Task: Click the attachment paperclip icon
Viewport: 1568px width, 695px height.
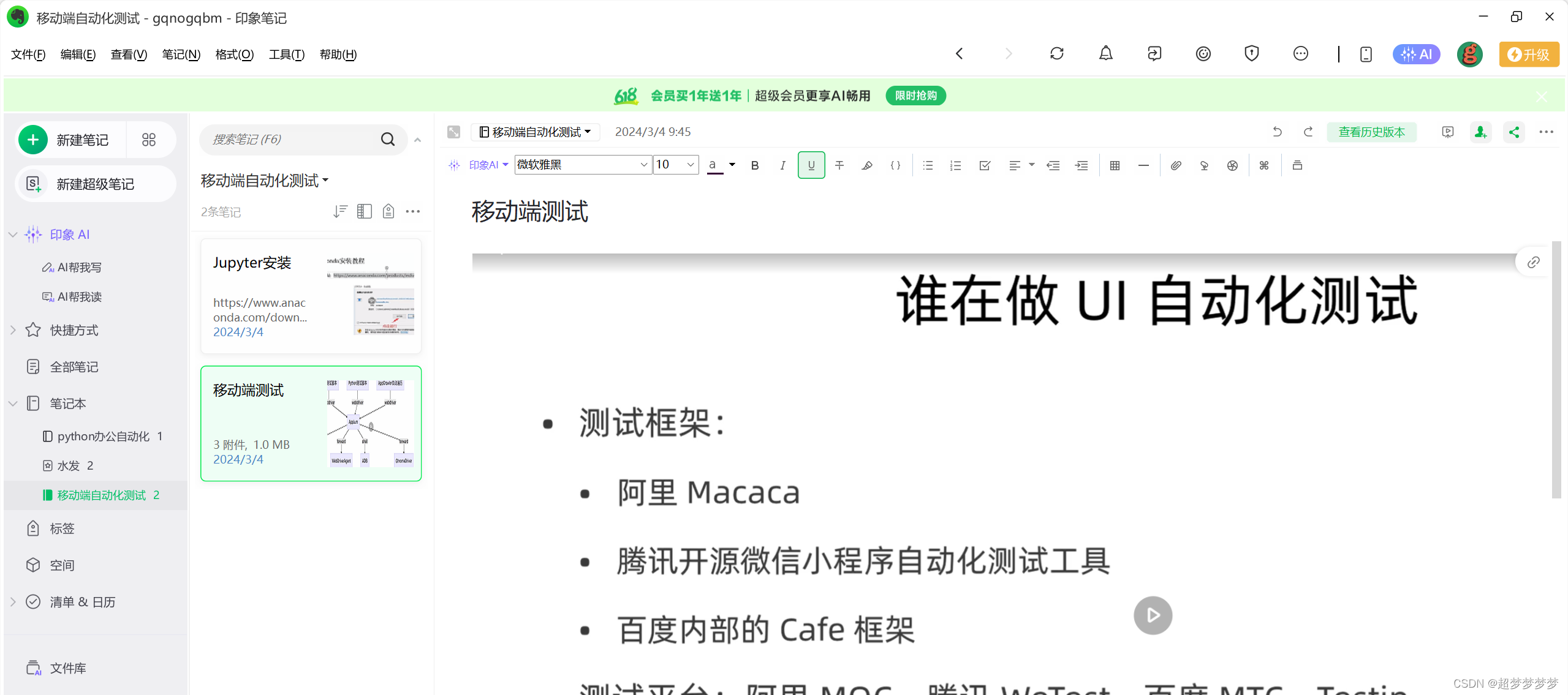Action: pyautogui.click(x=1175, y=165)
